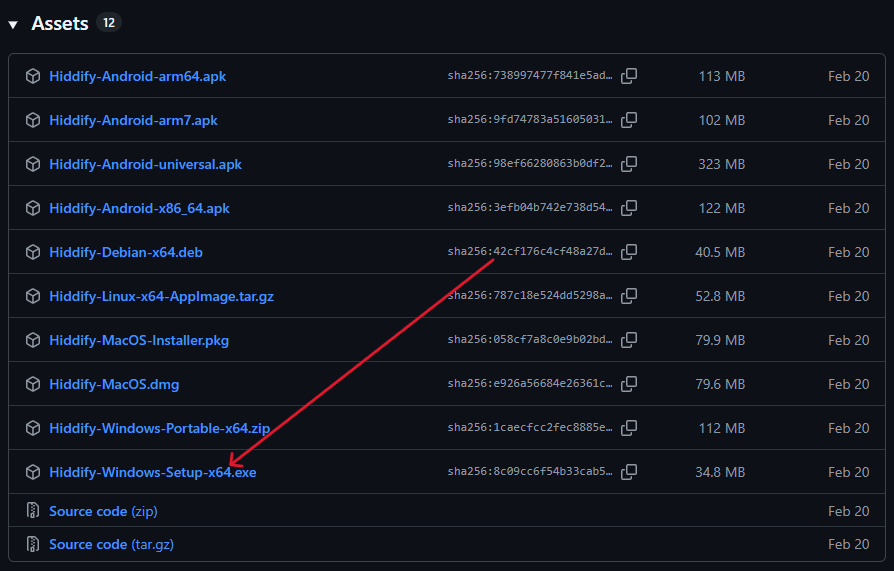Click package icon beside Hiddify-Windows-Portable-x64.zip

(x=33, y=428)
